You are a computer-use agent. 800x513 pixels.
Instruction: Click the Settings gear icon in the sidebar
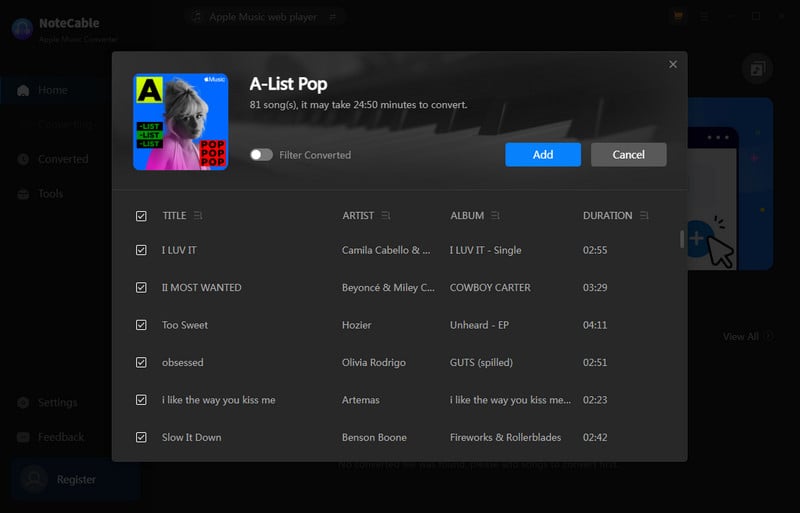coord(23,403)
